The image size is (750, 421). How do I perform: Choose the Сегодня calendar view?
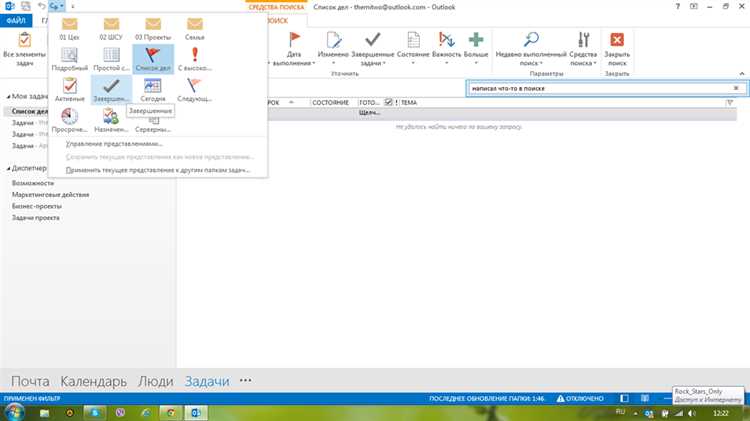click(x=153, y=89)
